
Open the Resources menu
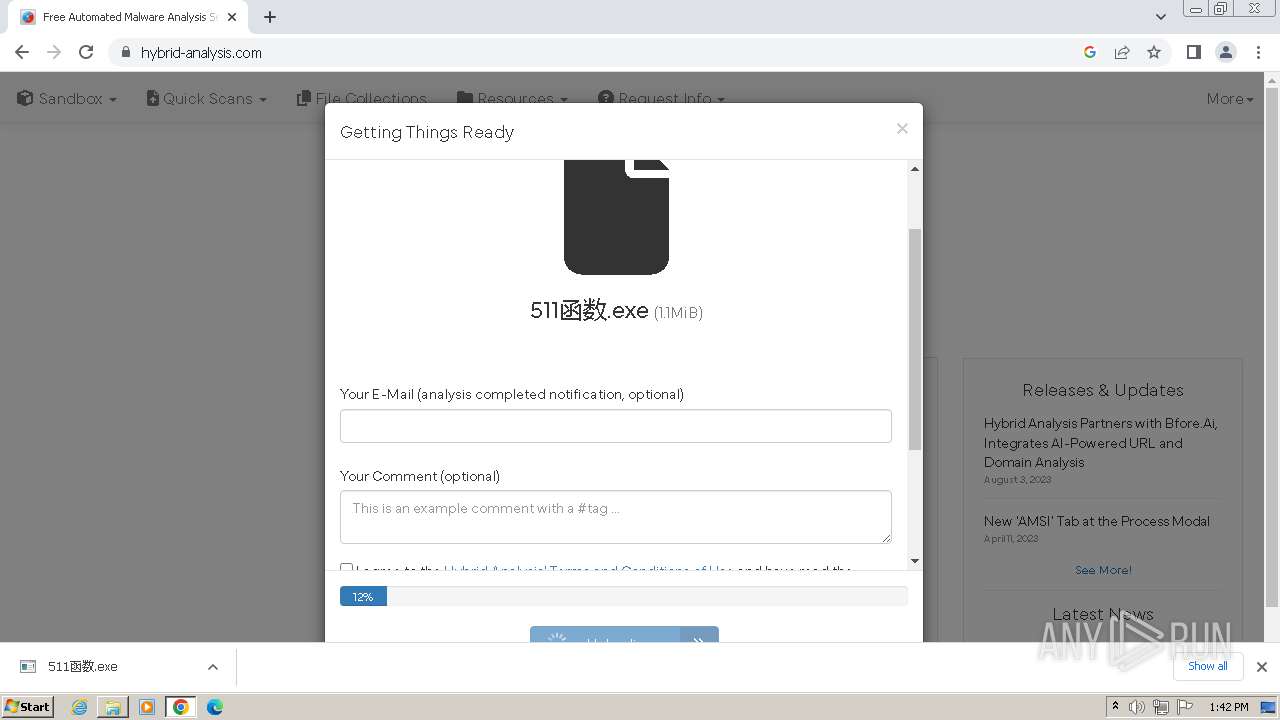[513, 98]
